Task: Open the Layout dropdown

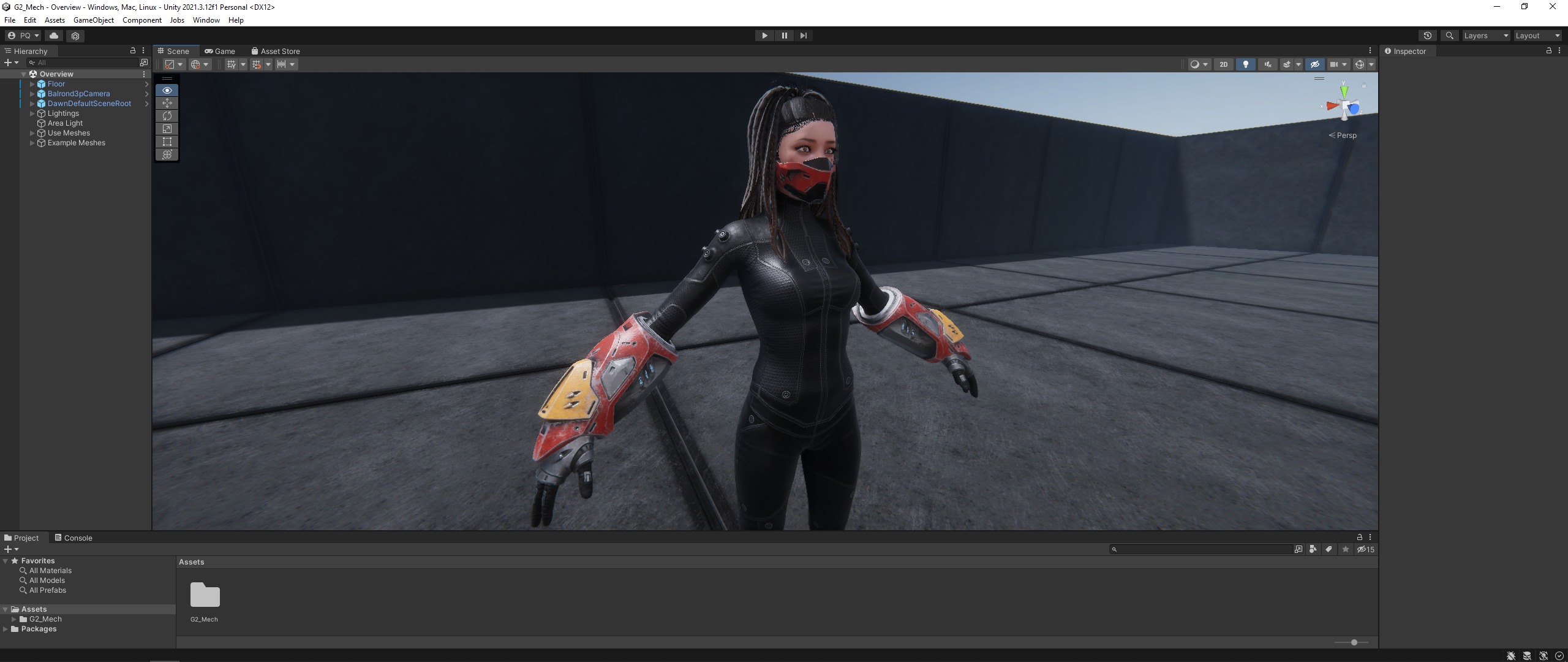Action: click(x=1537, y=36)
